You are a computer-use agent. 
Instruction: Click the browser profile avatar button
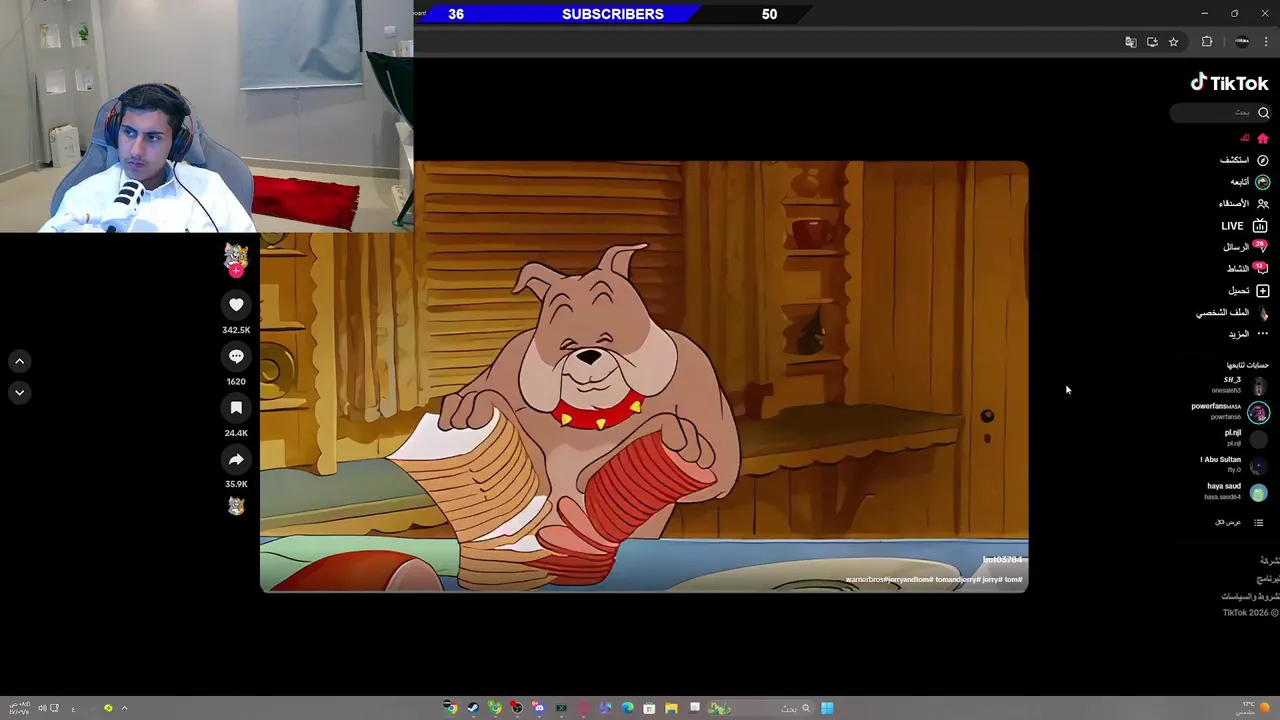1242,42
